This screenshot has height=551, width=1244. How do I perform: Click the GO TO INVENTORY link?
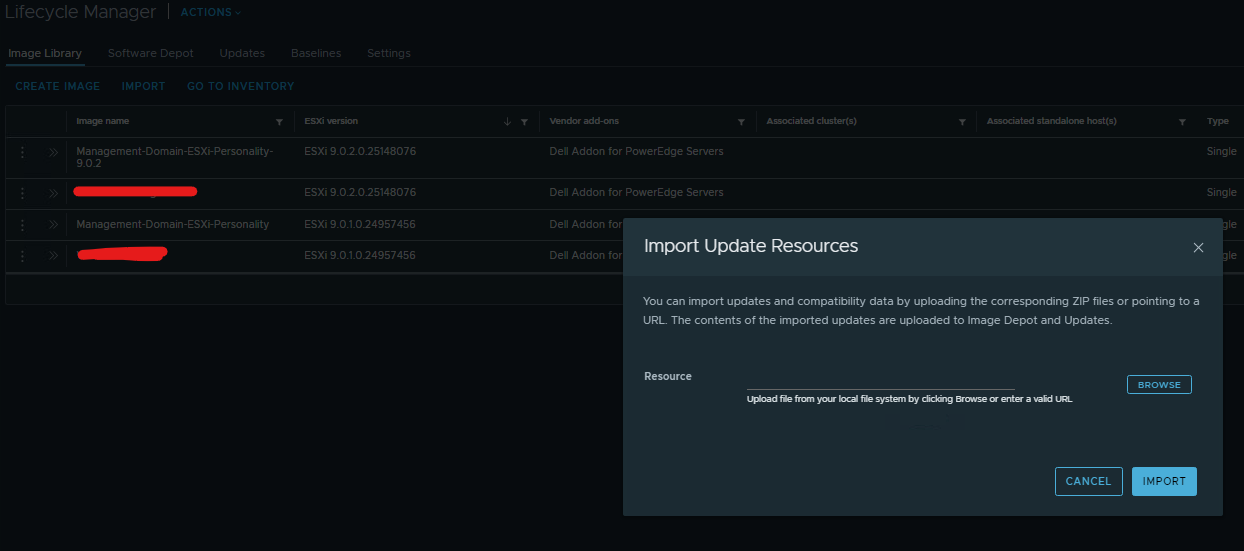[240, 87]
